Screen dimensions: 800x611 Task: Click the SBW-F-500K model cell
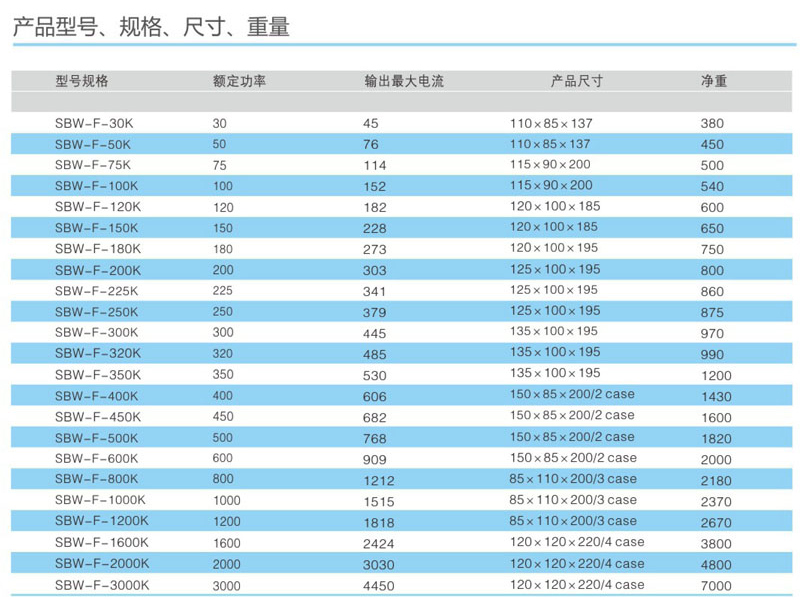pos(97,438)
